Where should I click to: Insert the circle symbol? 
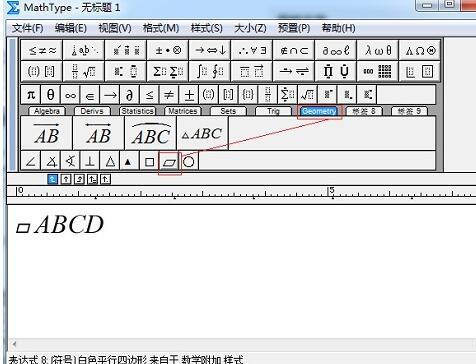[x=189, y=161]
